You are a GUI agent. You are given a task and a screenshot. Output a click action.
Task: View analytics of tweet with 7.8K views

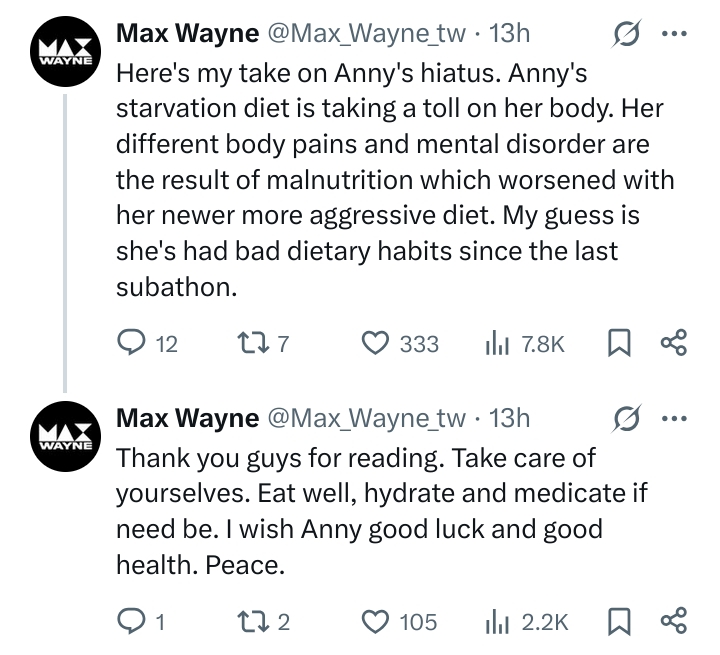[x=497, y=343]
